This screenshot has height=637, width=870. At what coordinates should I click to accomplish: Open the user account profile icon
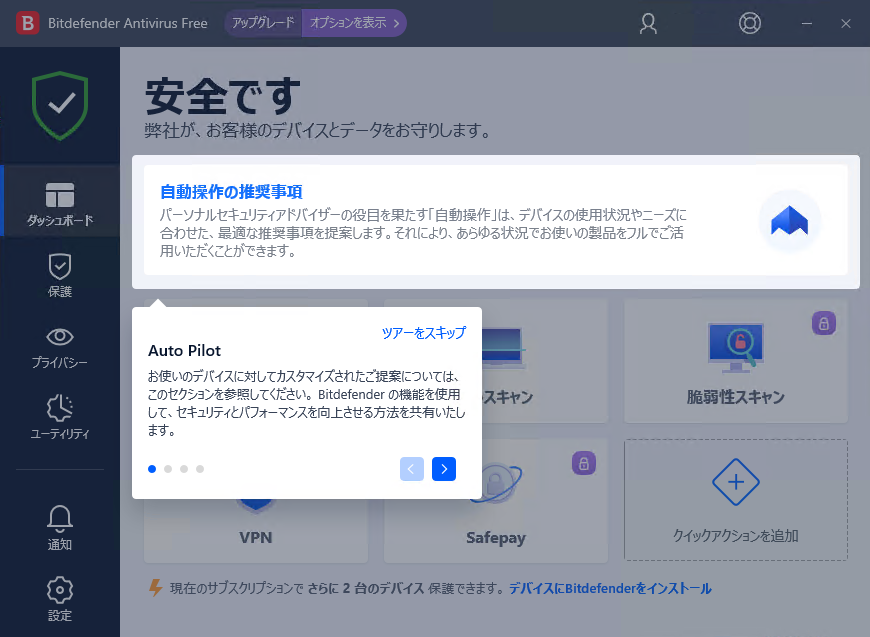(648, 23)
